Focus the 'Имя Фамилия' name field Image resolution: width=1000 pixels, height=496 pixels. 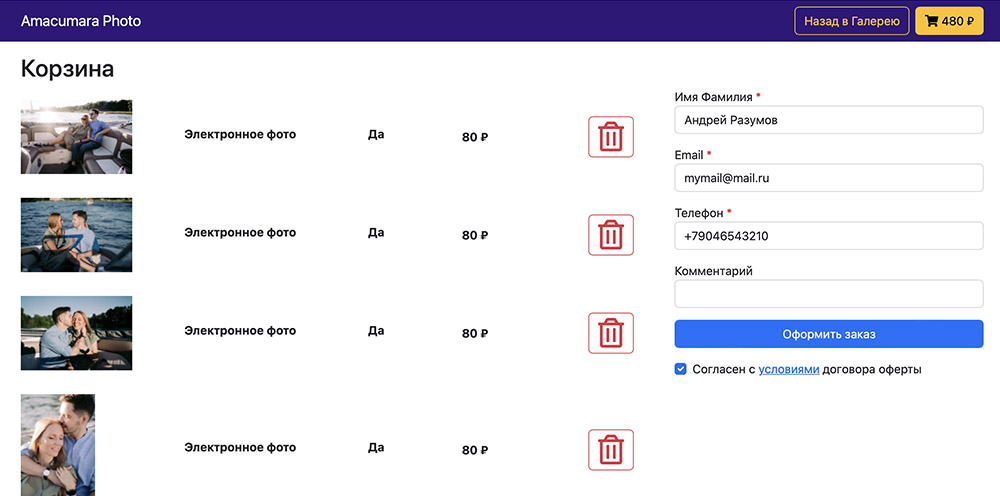point(828,120)
